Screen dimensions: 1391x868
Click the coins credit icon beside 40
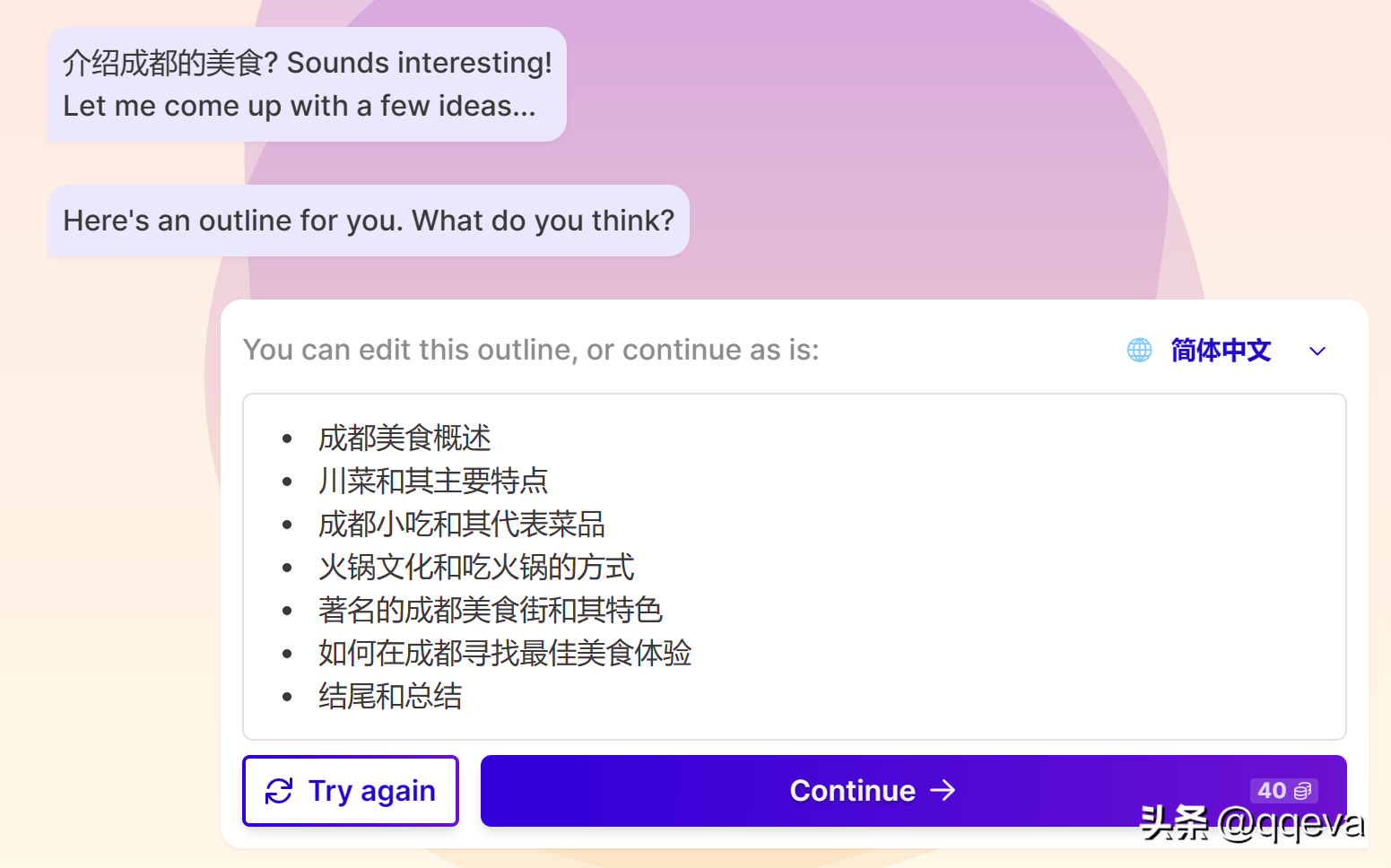tap(1303, 790)
